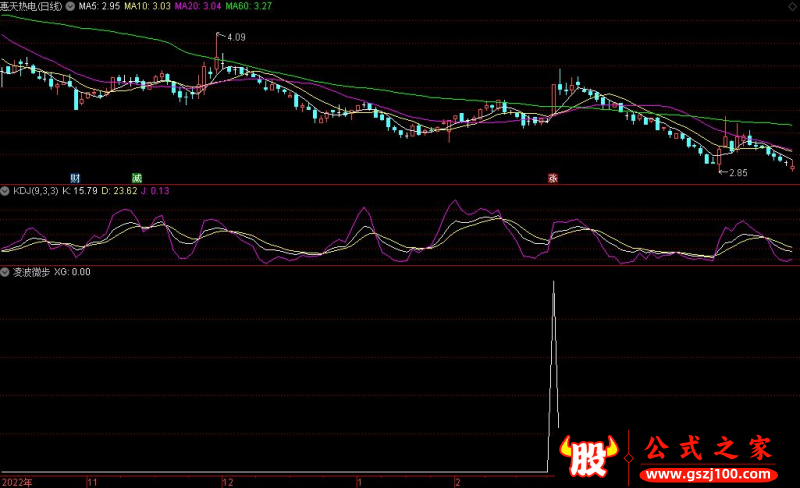Click the 2.85 low price label
Viewport: 800px width, 488px height.
click(737, 173)
